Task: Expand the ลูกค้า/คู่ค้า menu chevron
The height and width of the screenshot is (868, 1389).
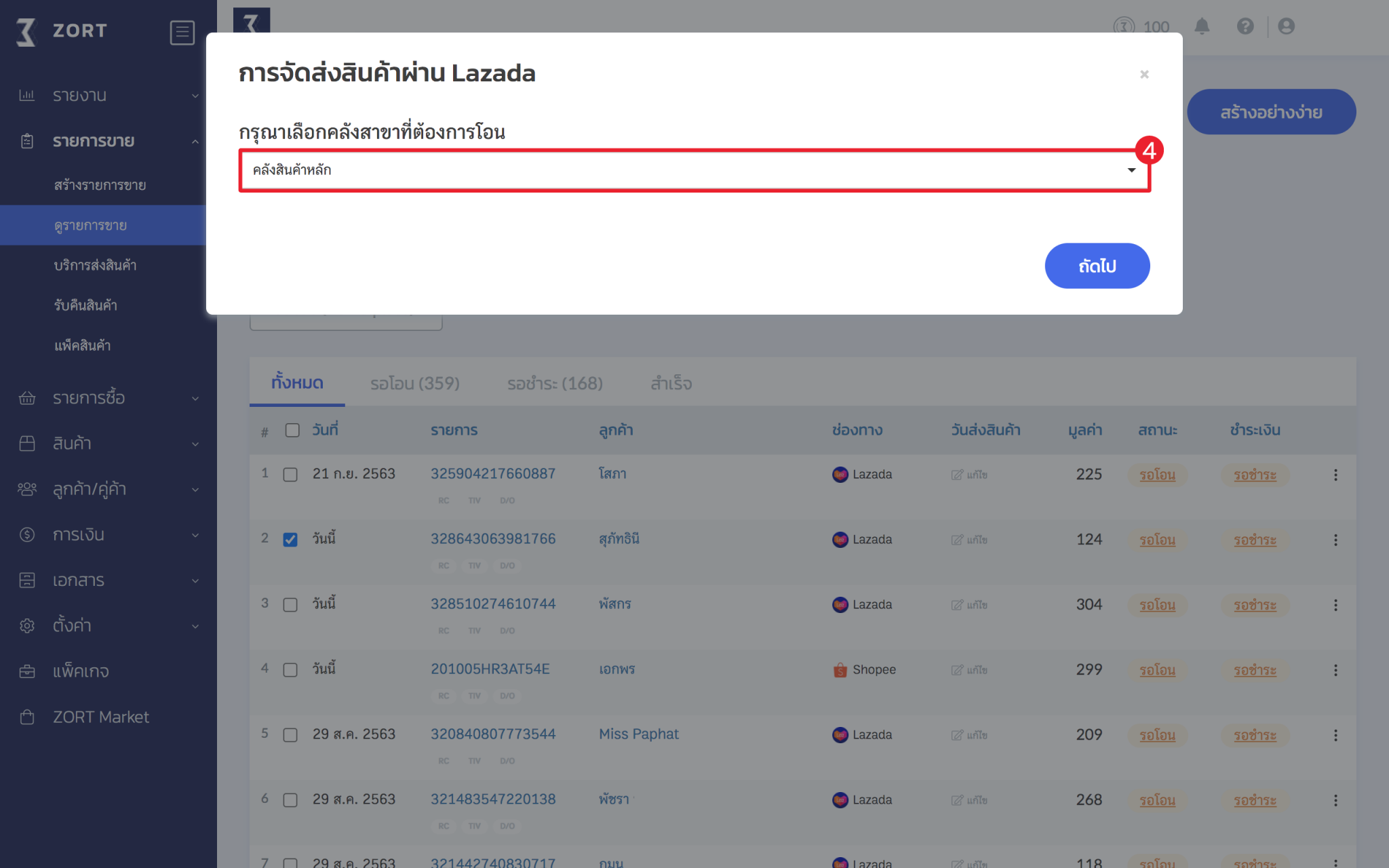Action: 195,490
